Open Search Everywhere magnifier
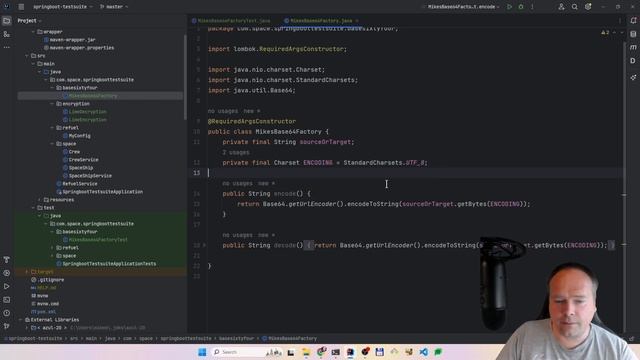The image size is (640, 360). (575, 7)
